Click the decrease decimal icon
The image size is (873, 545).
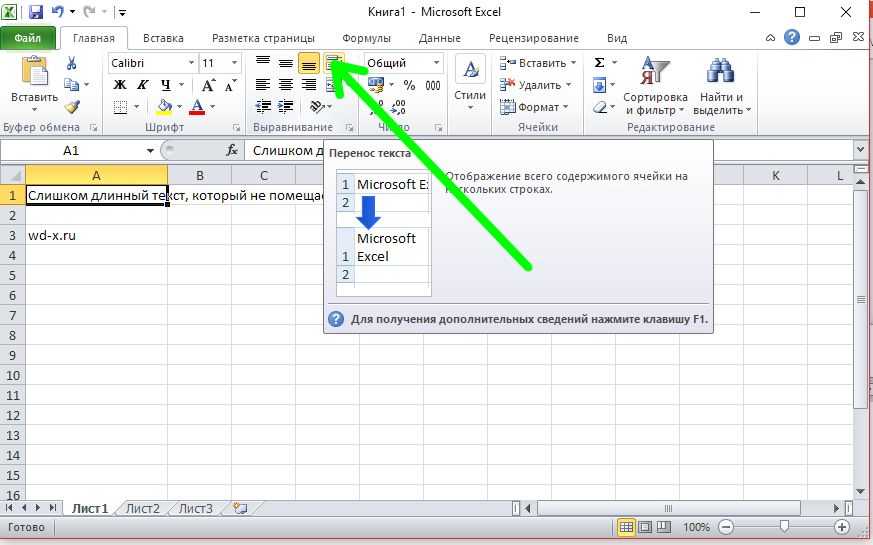pyautogui.click(x=399, y=106)
